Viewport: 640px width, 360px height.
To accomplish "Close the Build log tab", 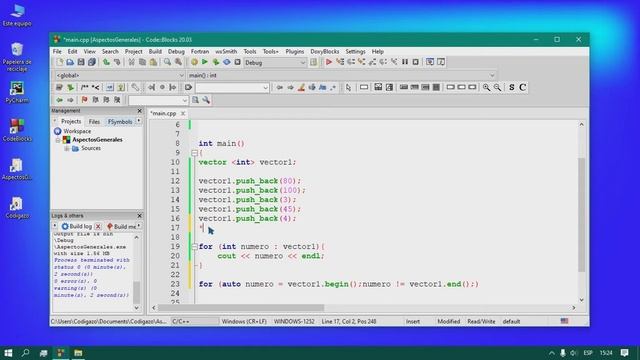I will coord(98,226).
